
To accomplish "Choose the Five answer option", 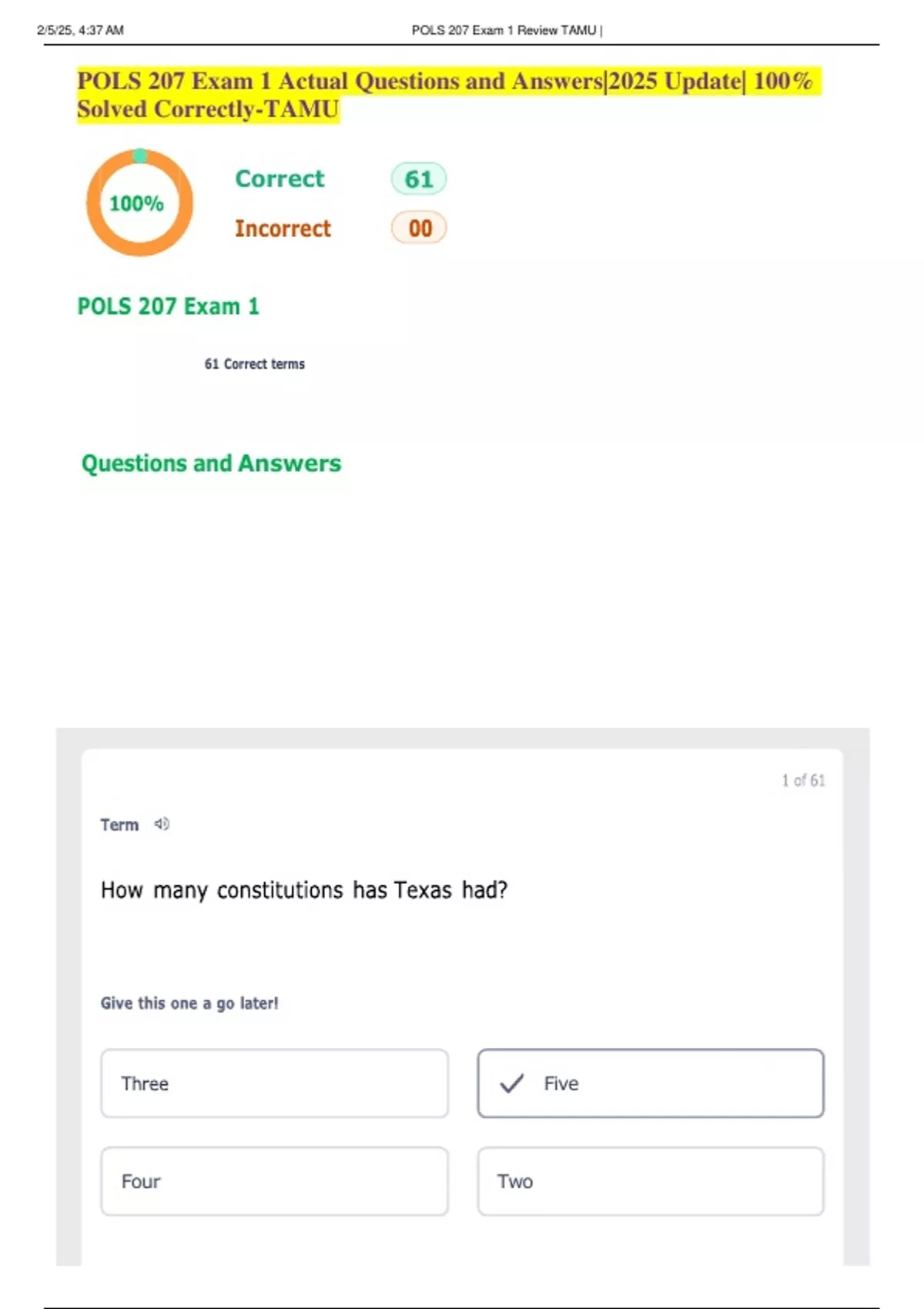I will (651, 1083).
